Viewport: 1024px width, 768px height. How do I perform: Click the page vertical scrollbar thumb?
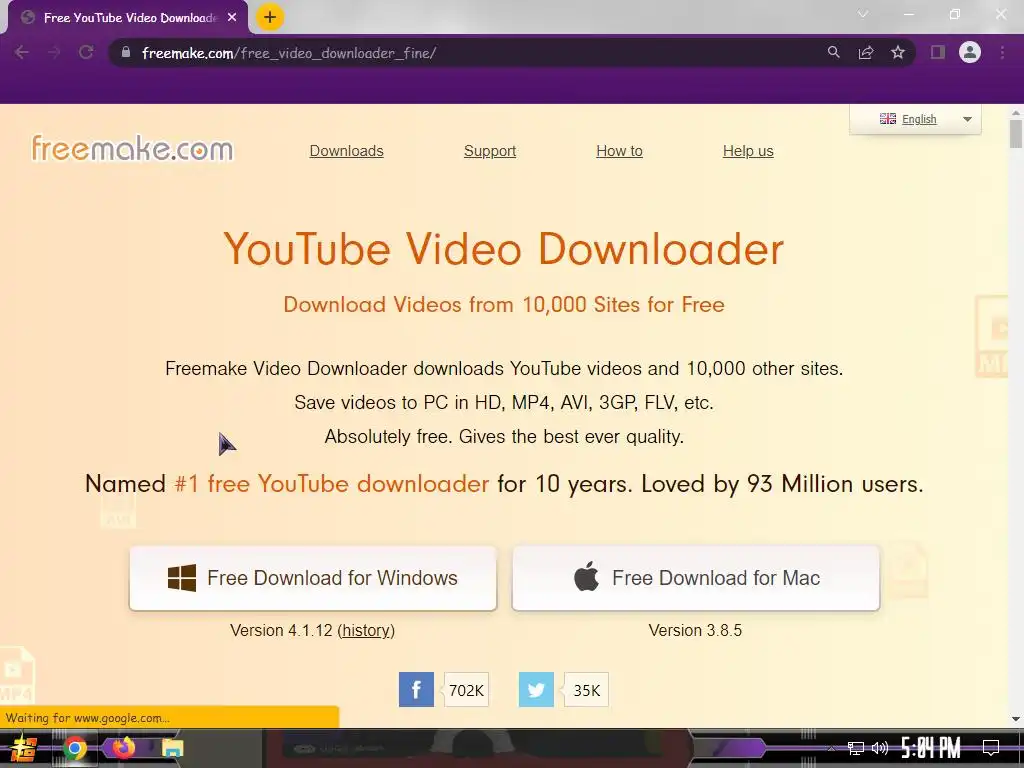[x=1016, y=133]
